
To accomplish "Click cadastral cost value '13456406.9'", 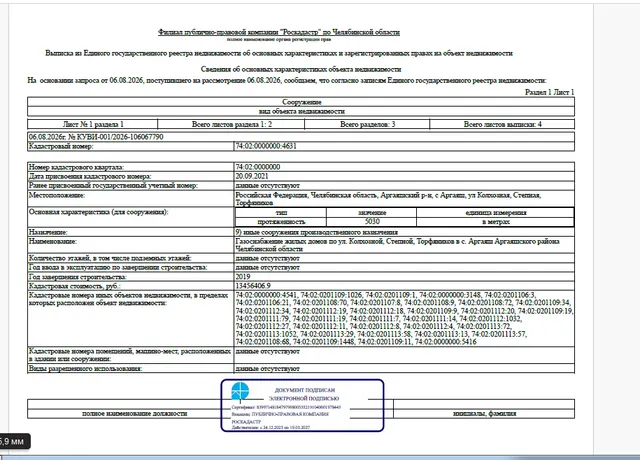I will click(253, 286).
